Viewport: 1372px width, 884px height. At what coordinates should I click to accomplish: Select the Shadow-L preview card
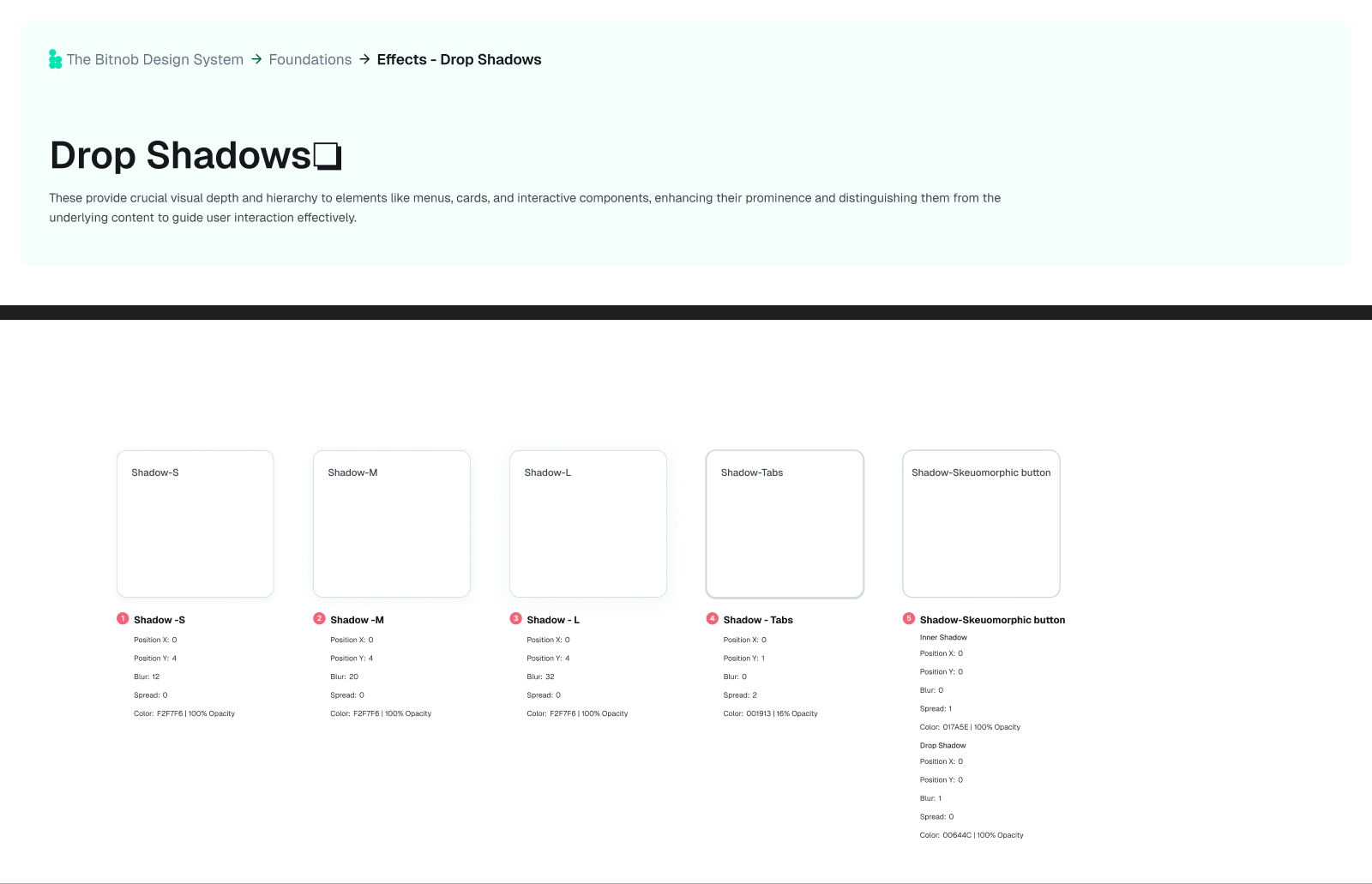tap(588, 524)
